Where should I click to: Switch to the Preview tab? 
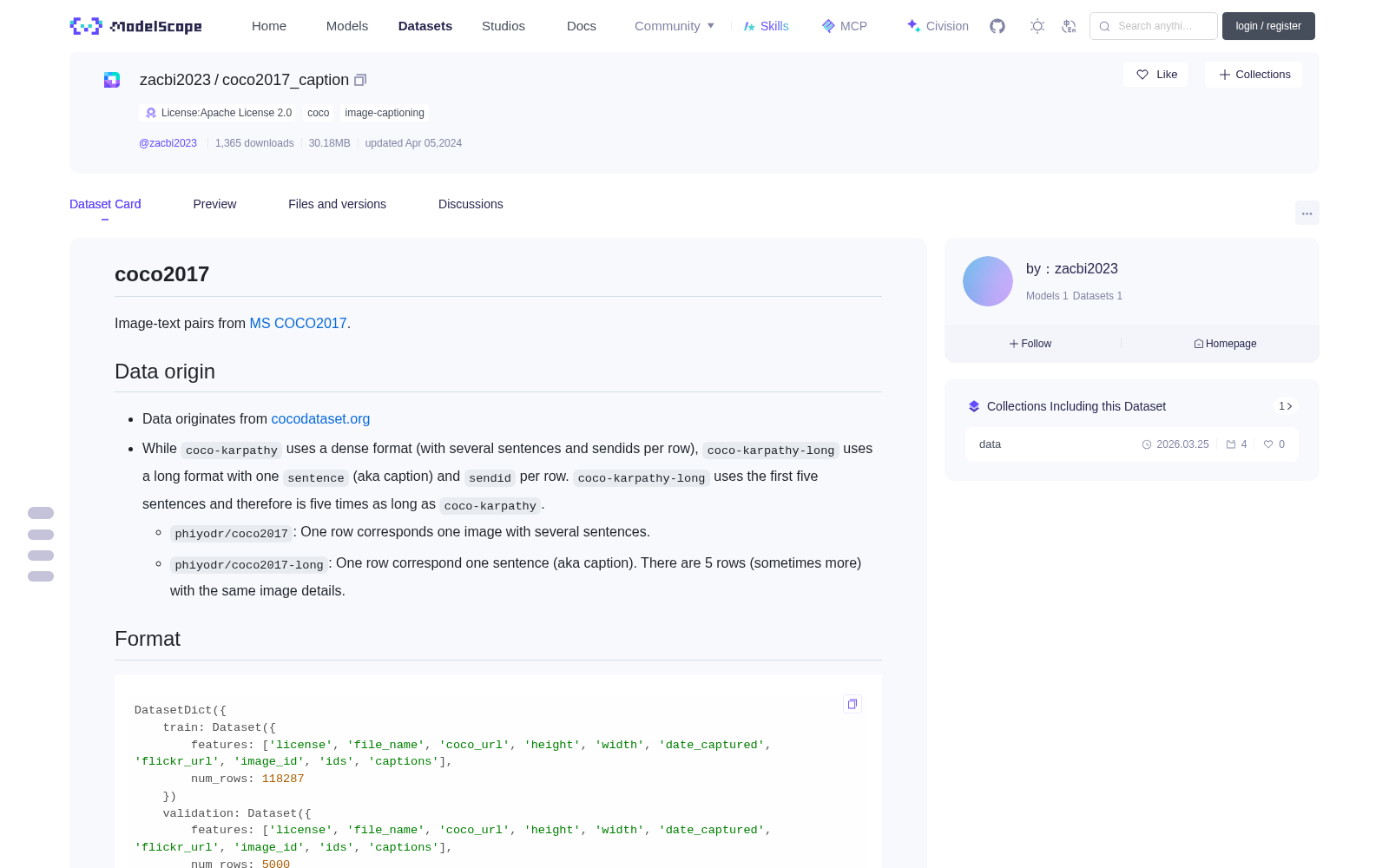(x=214, y=204)
